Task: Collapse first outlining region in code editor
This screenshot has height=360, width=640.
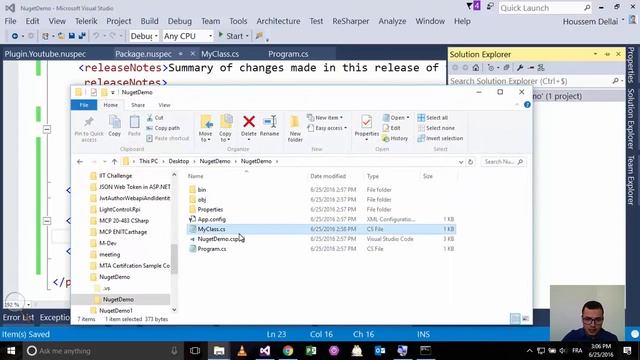Action: (x=47, y=129)
